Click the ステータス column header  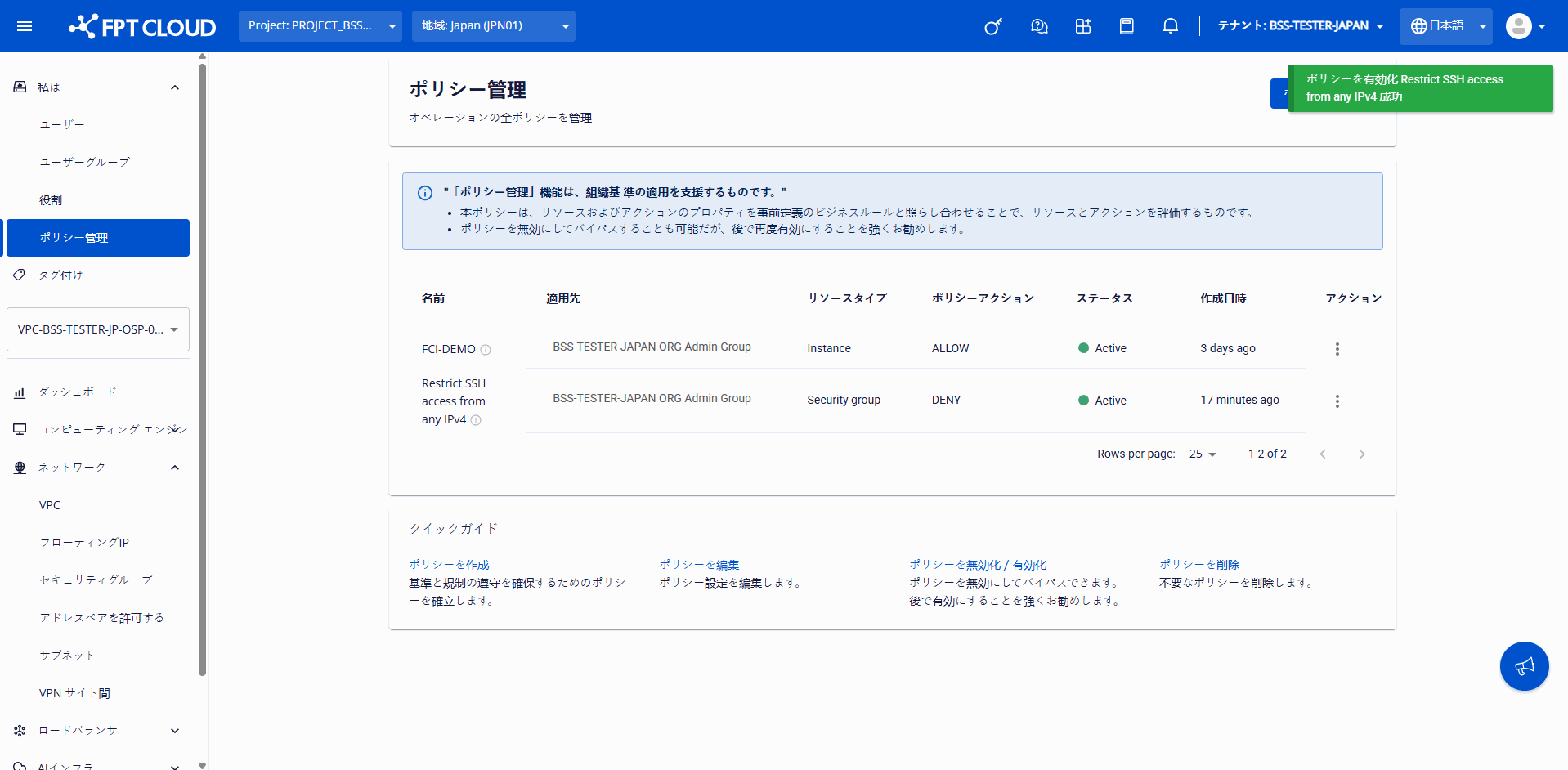point(1104,298)
